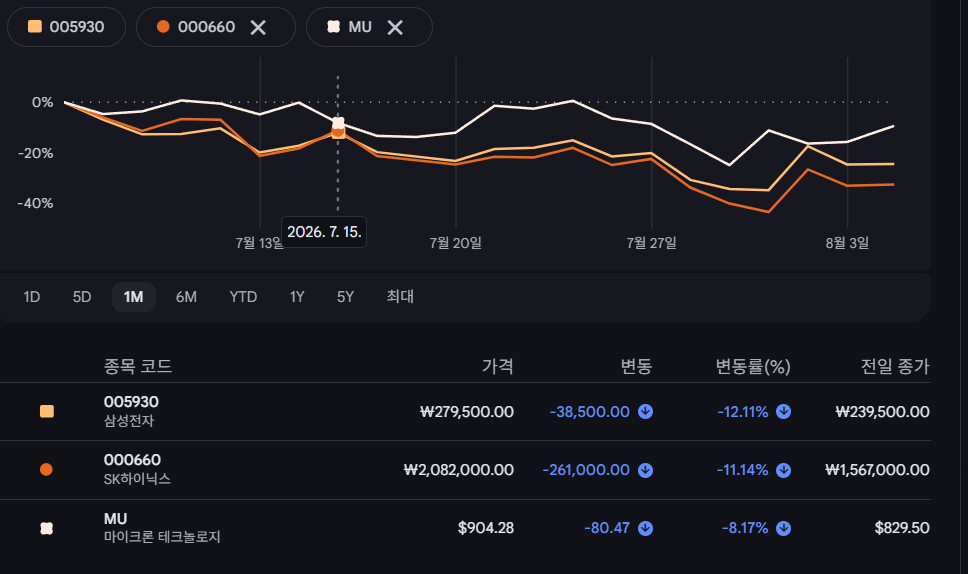This screenshot has width=968, height=574.
Task: Click the 000660 ticker chip label
Action: pos(206,27)
